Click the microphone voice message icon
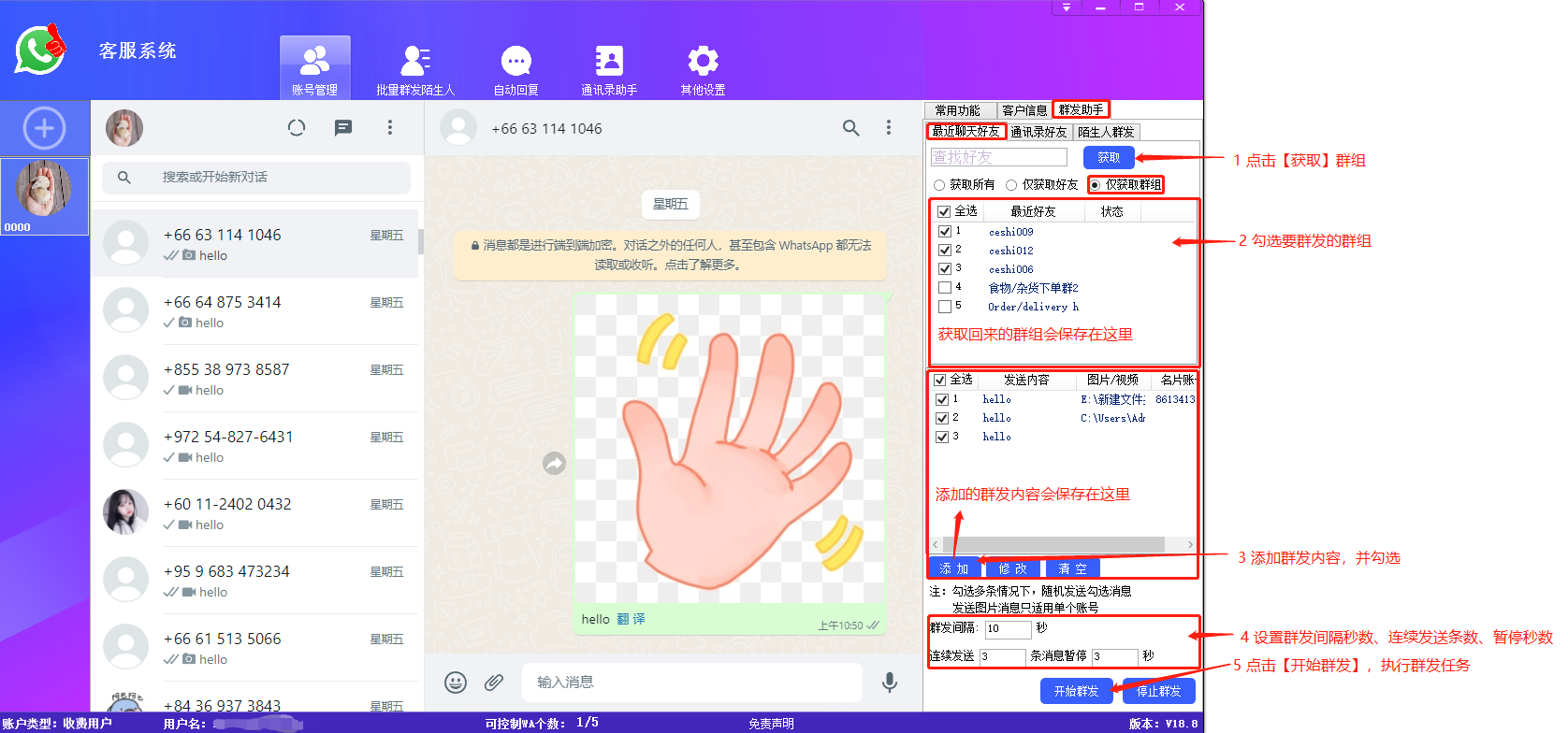 890,683
